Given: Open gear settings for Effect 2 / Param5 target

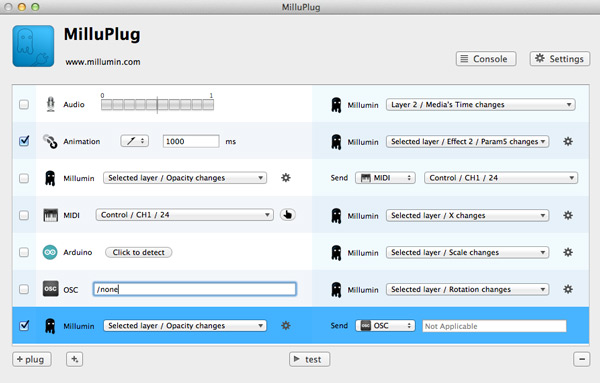Looking at the screenshot, I should pos(568,142).
